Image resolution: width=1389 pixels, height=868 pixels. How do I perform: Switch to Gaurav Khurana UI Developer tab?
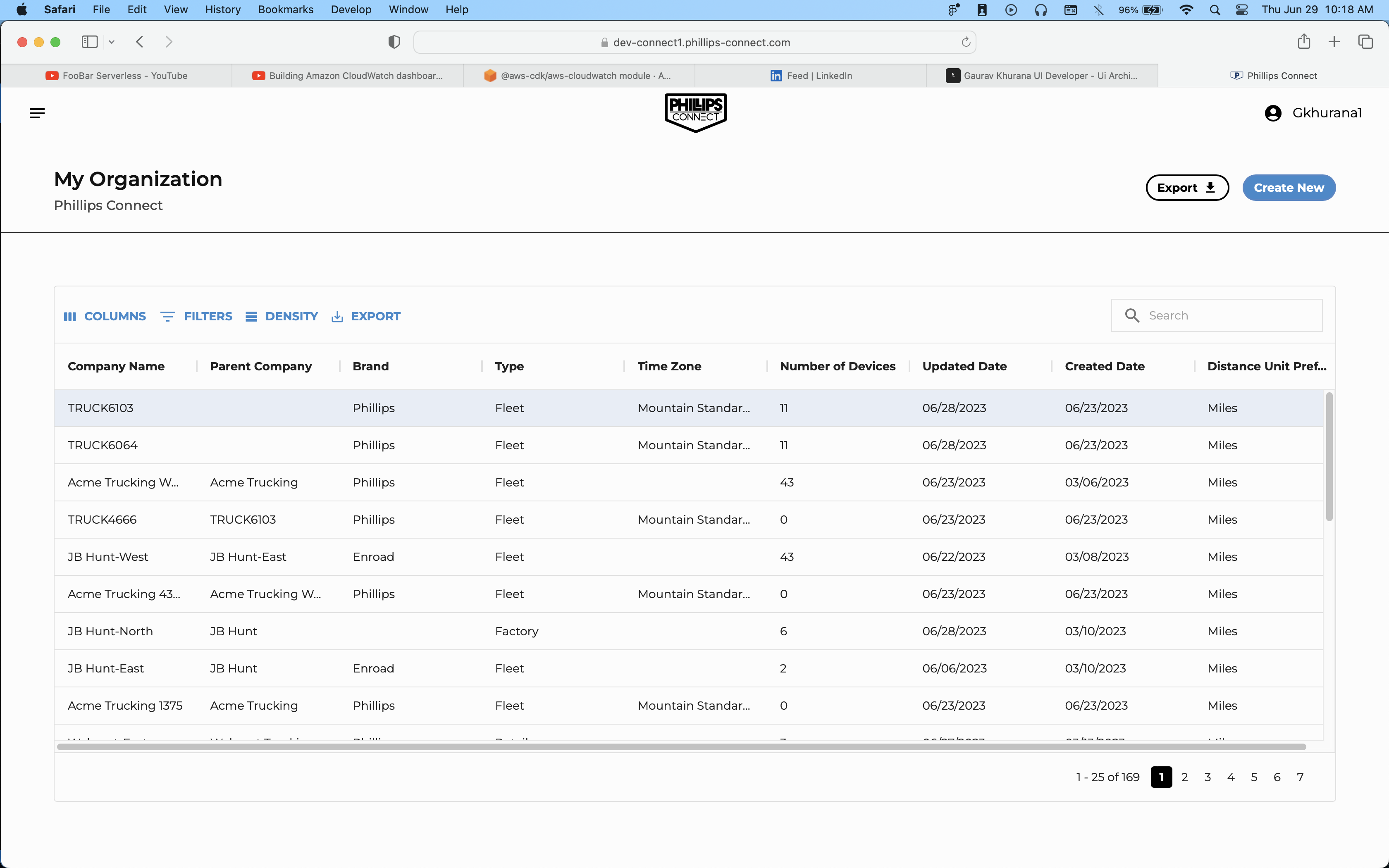(1042, 76)
